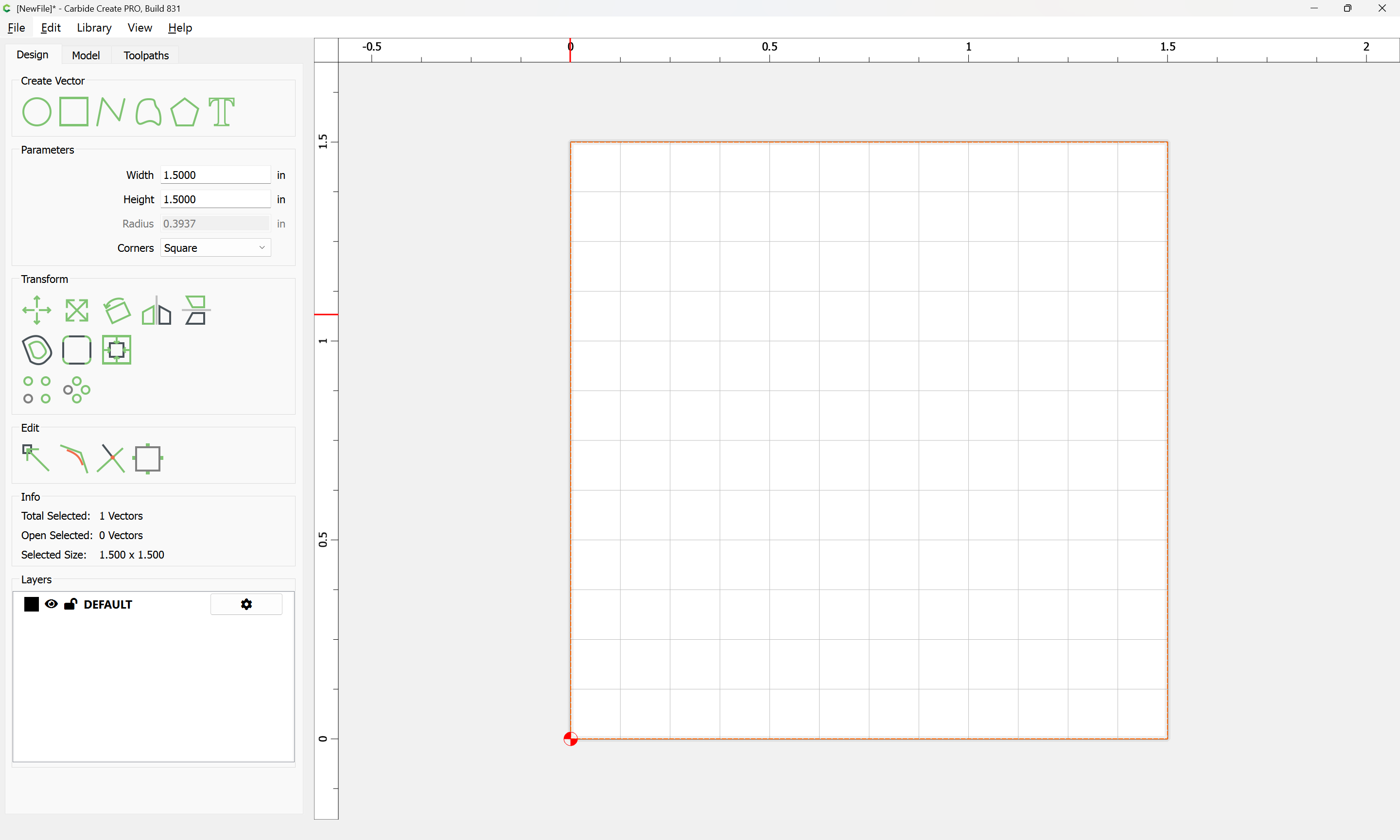Select the Regular Polygon tool

click(184, 111)
